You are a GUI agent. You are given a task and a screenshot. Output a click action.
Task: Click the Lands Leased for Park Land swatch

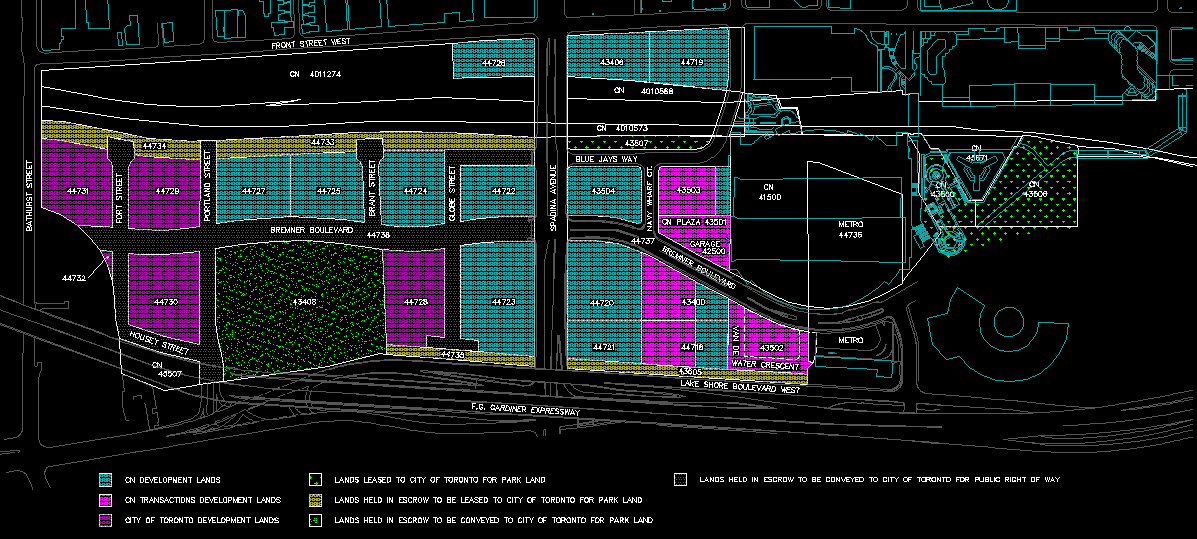pyautogui.click(x=316, y=480)
